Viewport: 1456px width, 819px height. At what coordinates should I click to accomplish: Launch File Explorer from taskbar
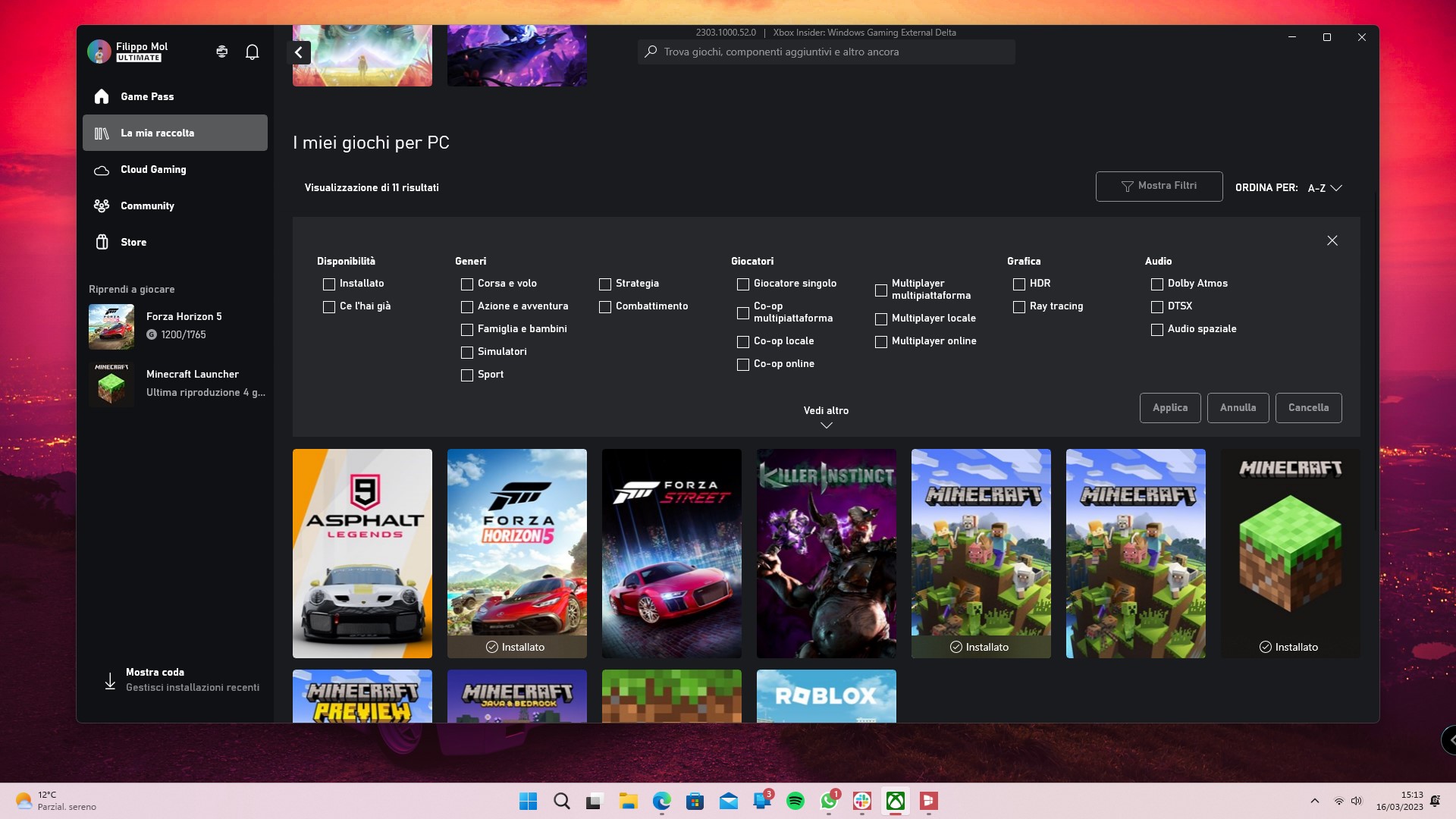point(629,801)
